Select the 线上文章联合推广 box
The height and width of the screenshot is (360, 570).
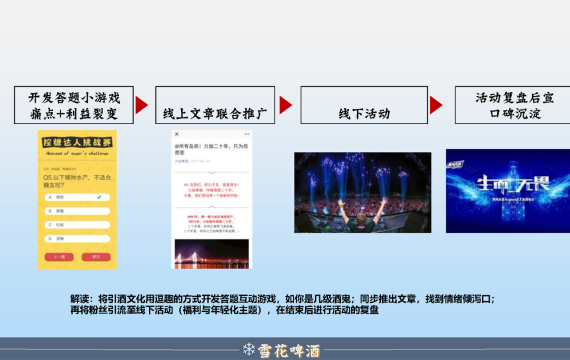point(215,105)
